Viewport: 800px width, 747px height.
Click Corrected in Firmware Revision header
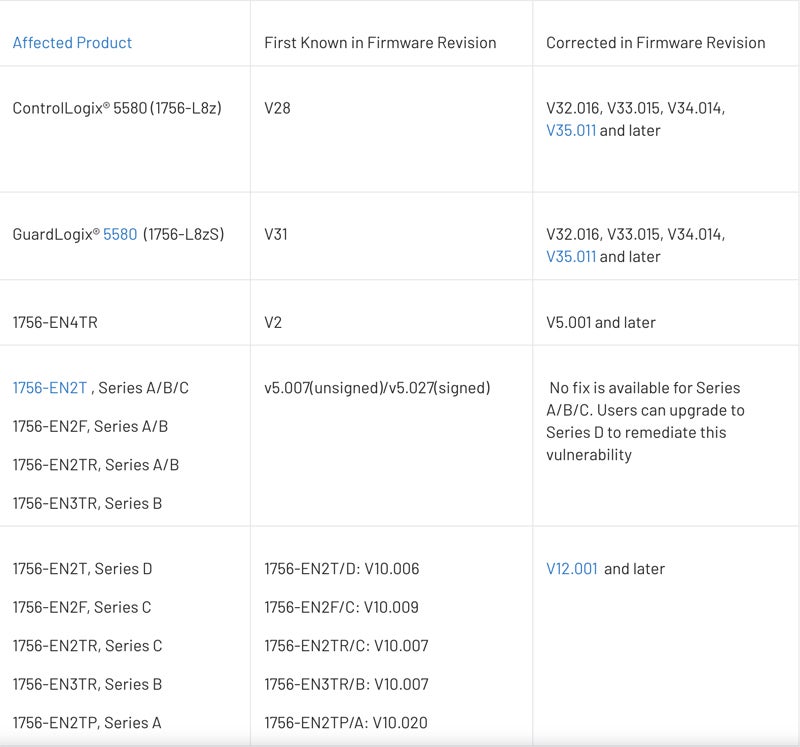[655, 43]
